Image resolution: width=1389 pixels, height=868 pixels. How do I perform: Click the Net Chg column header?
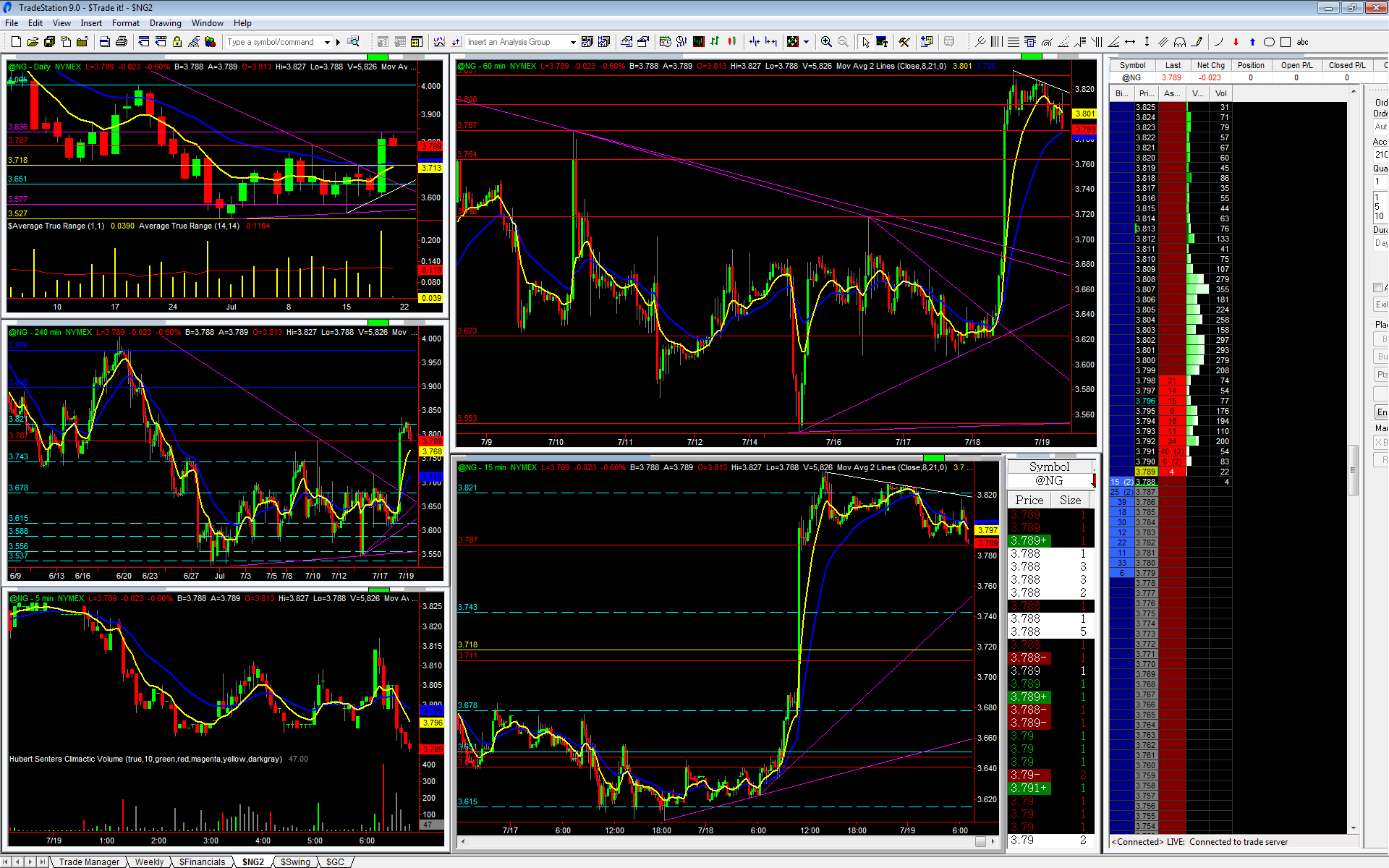tap(1210, 65)
